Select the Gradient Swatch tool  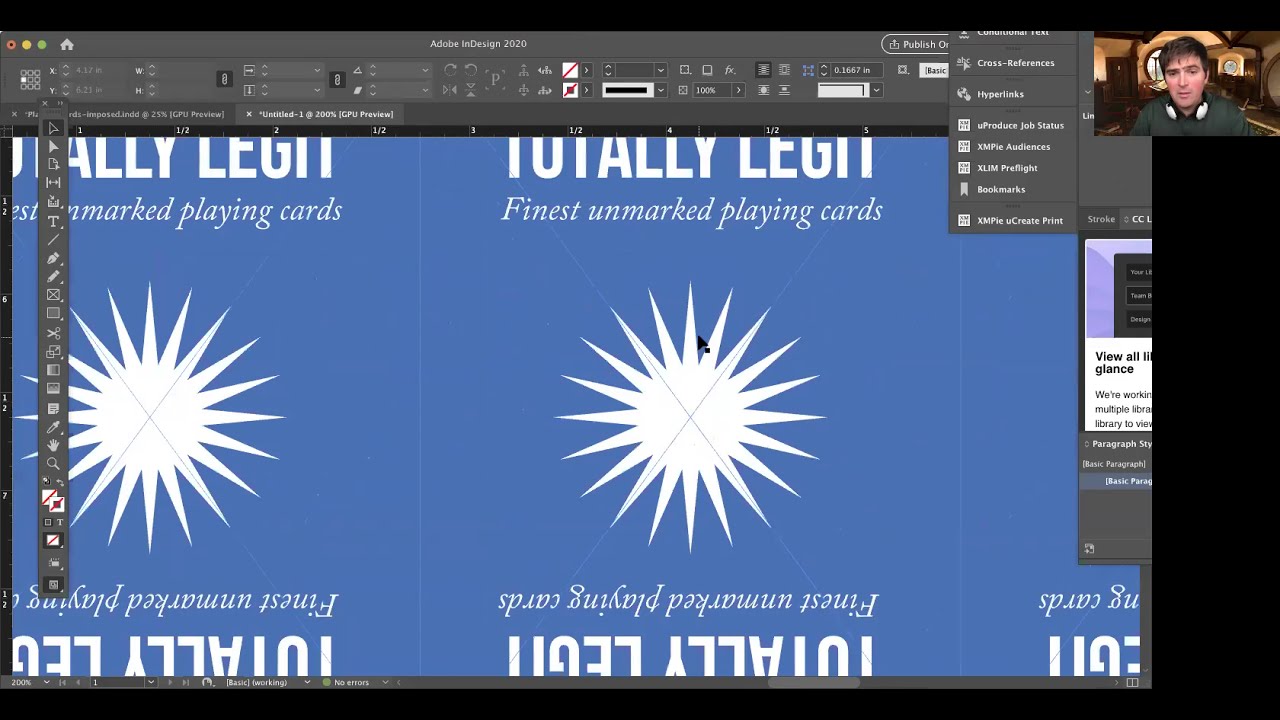(53, 370)
